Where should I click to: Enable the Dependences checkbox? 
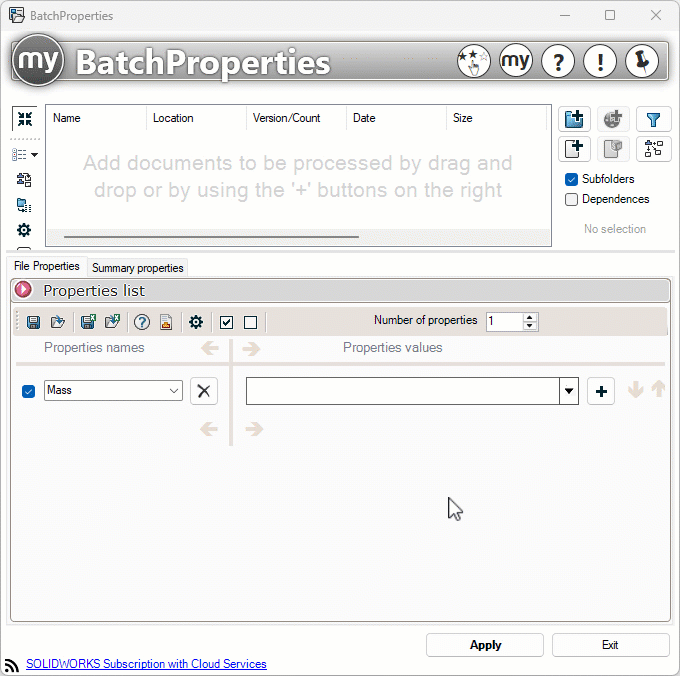[x=572, y=199]
